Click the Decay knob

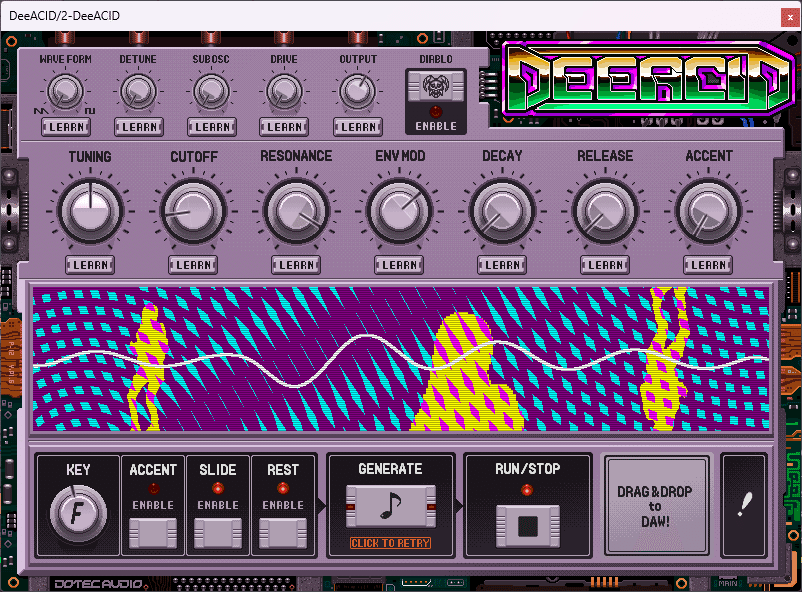[x=502, y=210]
